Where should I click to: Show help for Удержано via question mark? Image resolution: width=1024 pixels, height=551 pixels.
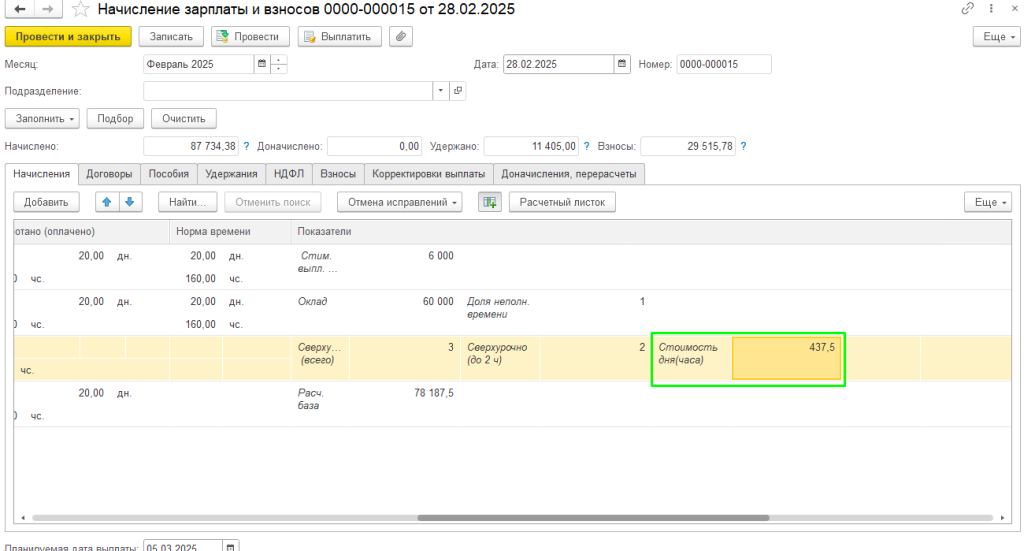586,146
